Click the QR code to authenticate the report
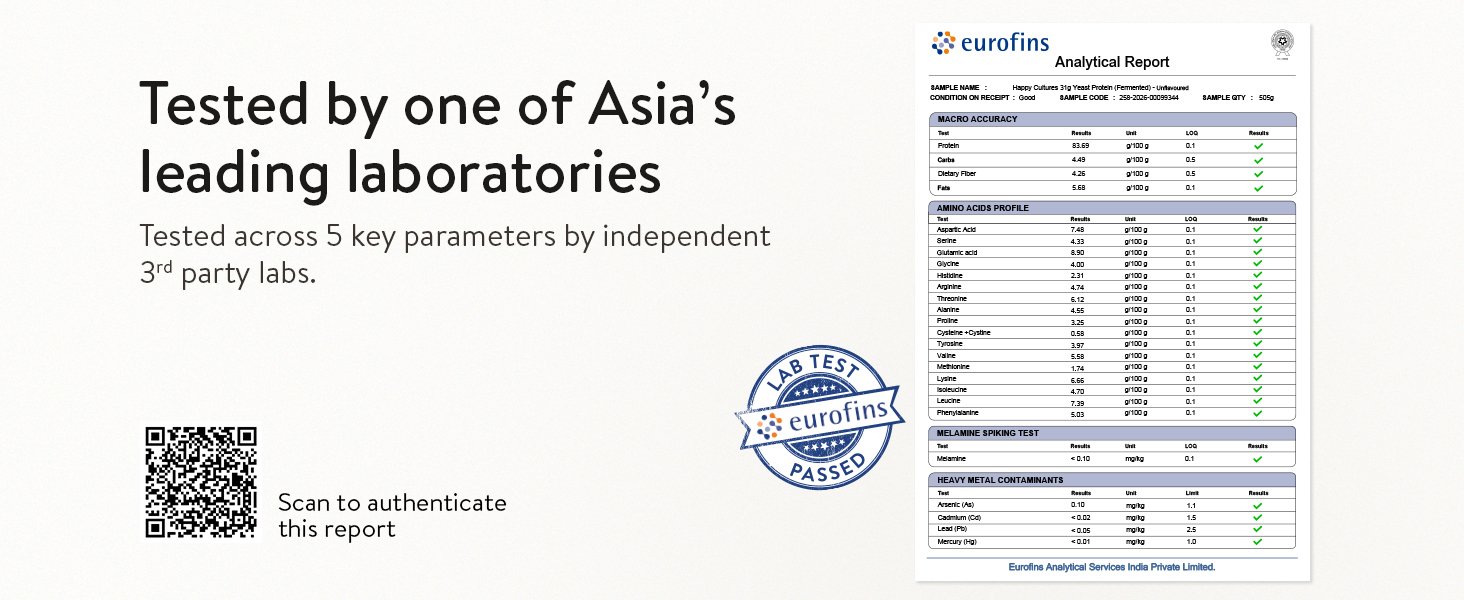Image resolution: width=1464 pixels, height=600 pixels. tap(201, 483)
